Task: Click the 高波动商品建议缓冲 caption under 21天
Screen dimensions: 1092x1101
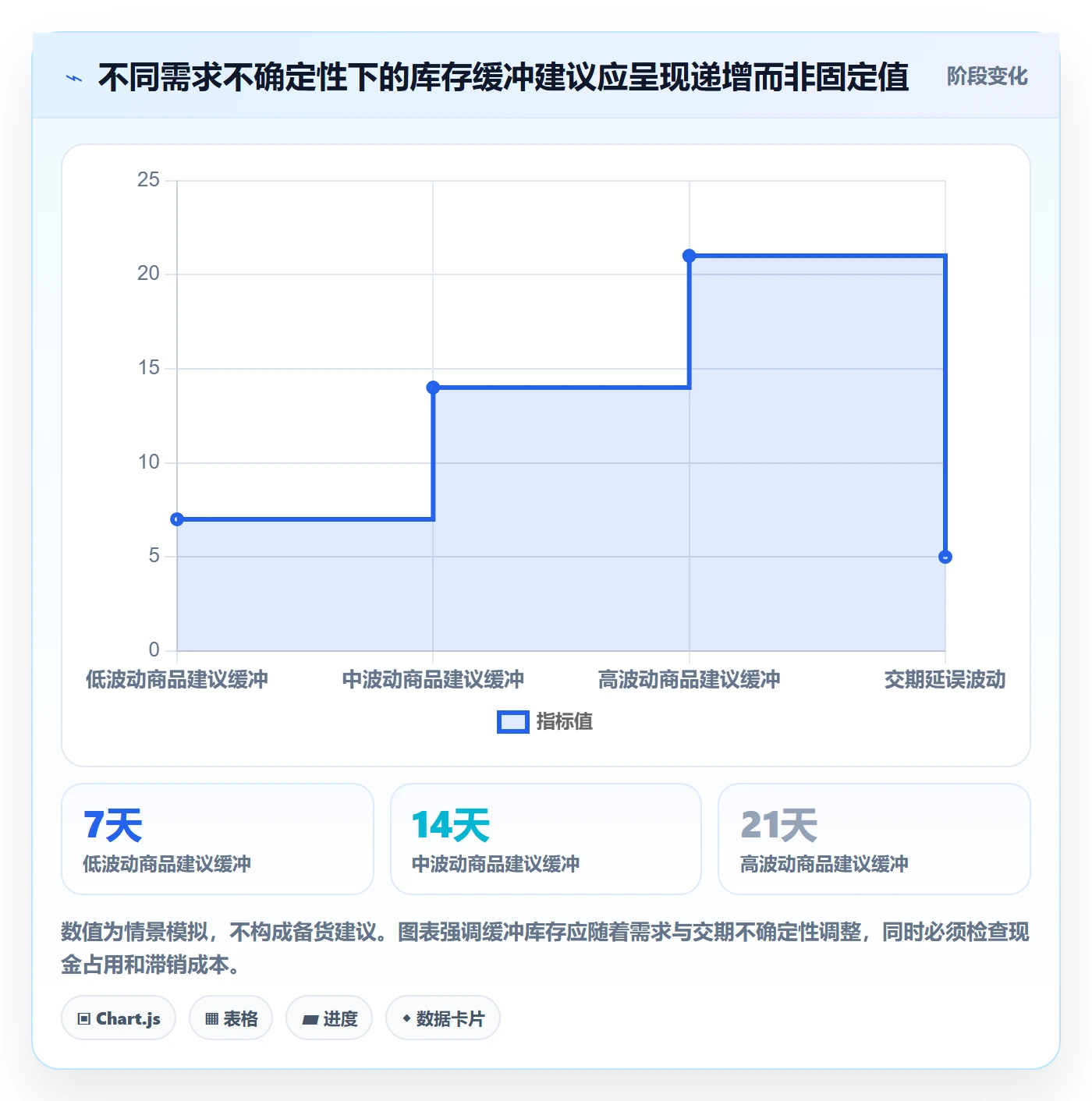Action: coord(824,864)
